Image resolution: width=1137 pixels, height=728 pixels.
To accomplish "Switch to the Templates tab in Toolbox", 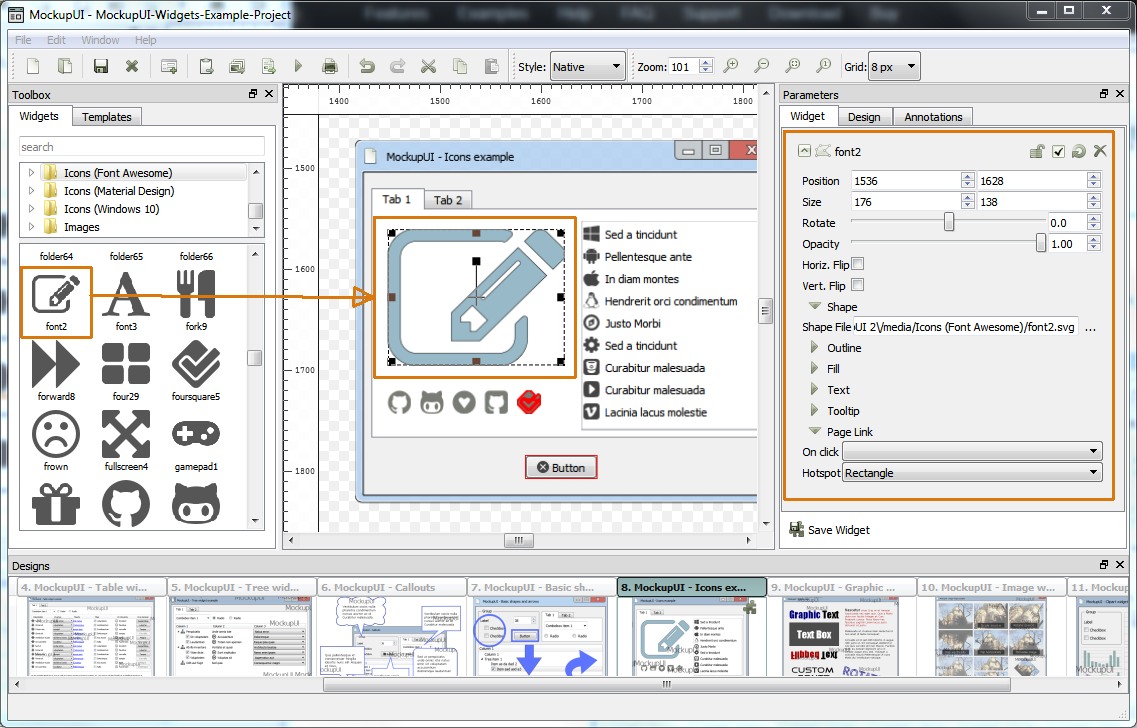I will tap(107, 117).
